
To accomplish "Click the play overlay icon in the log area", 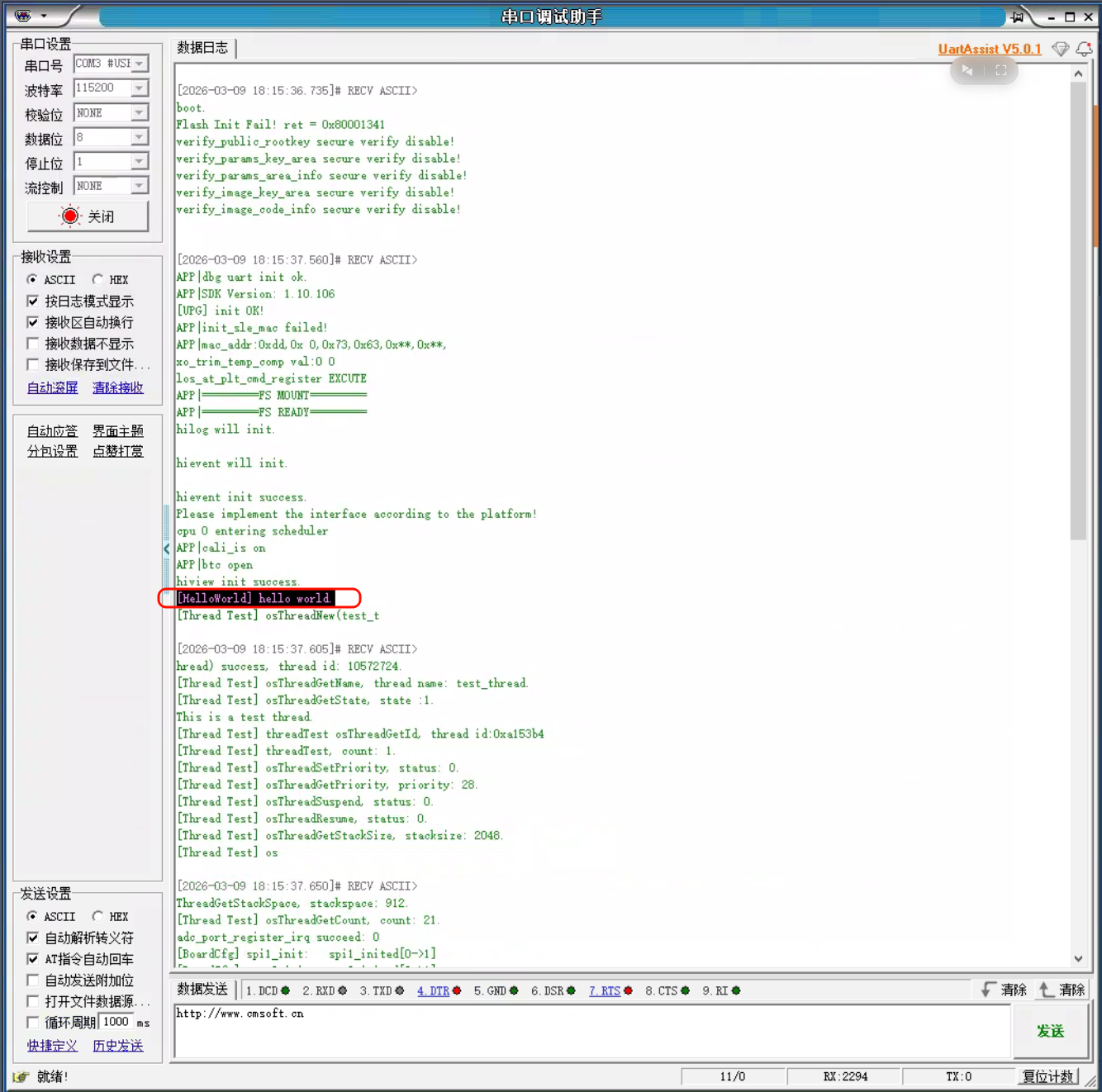I will click(x=967, y=70).
